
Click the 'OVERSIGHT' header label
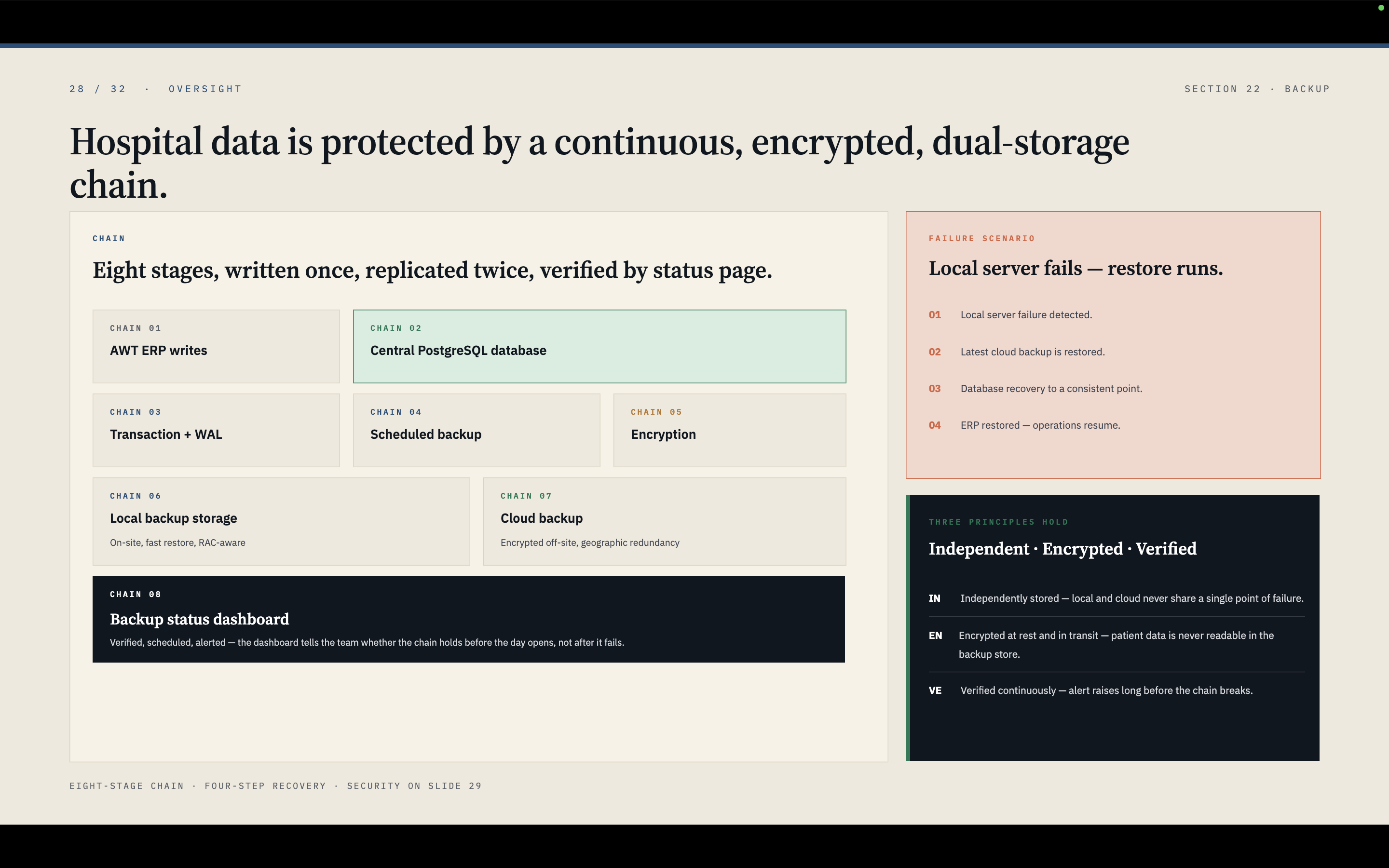tap(205, 89)
